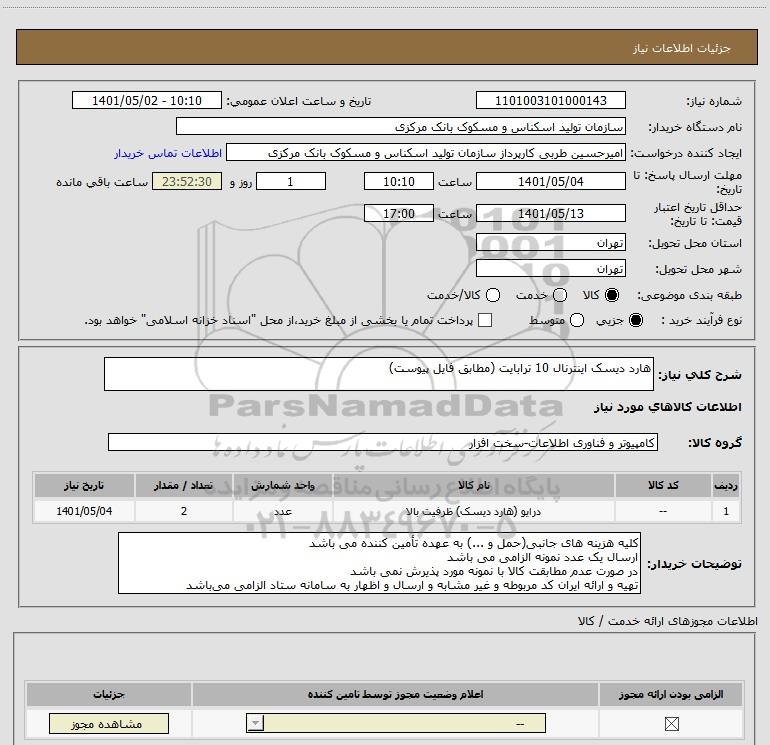Click the اطلاعات کالاهای مورد نیاز heading
Screen dimensions: 770x745
(667, 407)
